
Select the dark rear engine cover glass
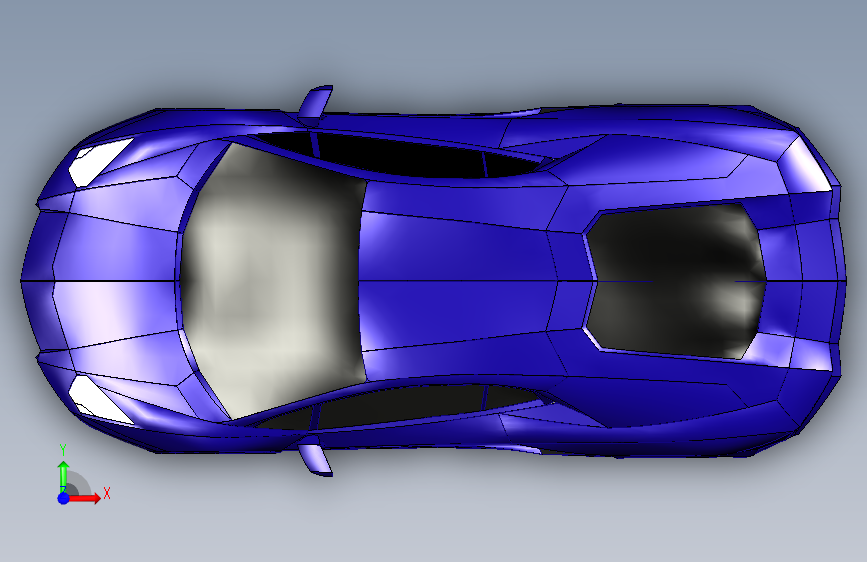pos(676,281)
